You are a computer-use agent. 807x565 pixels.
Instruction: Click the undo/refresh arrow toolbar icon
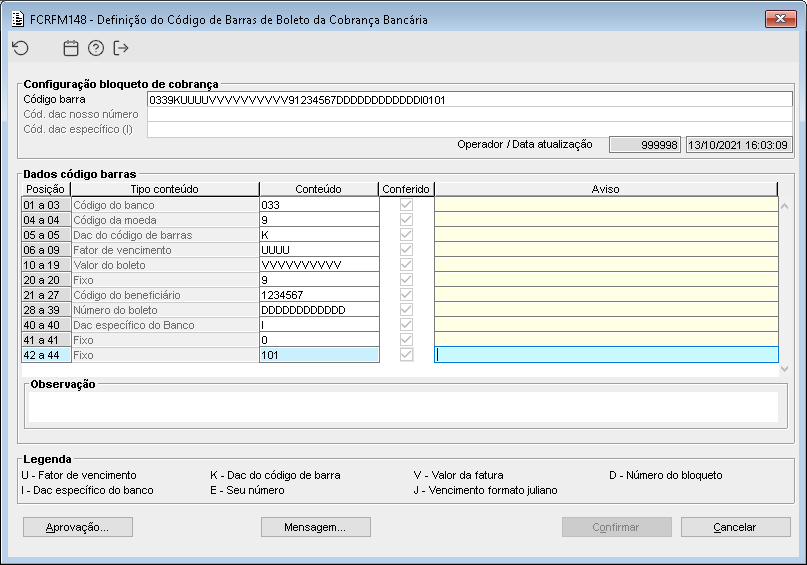coord(21,47)
